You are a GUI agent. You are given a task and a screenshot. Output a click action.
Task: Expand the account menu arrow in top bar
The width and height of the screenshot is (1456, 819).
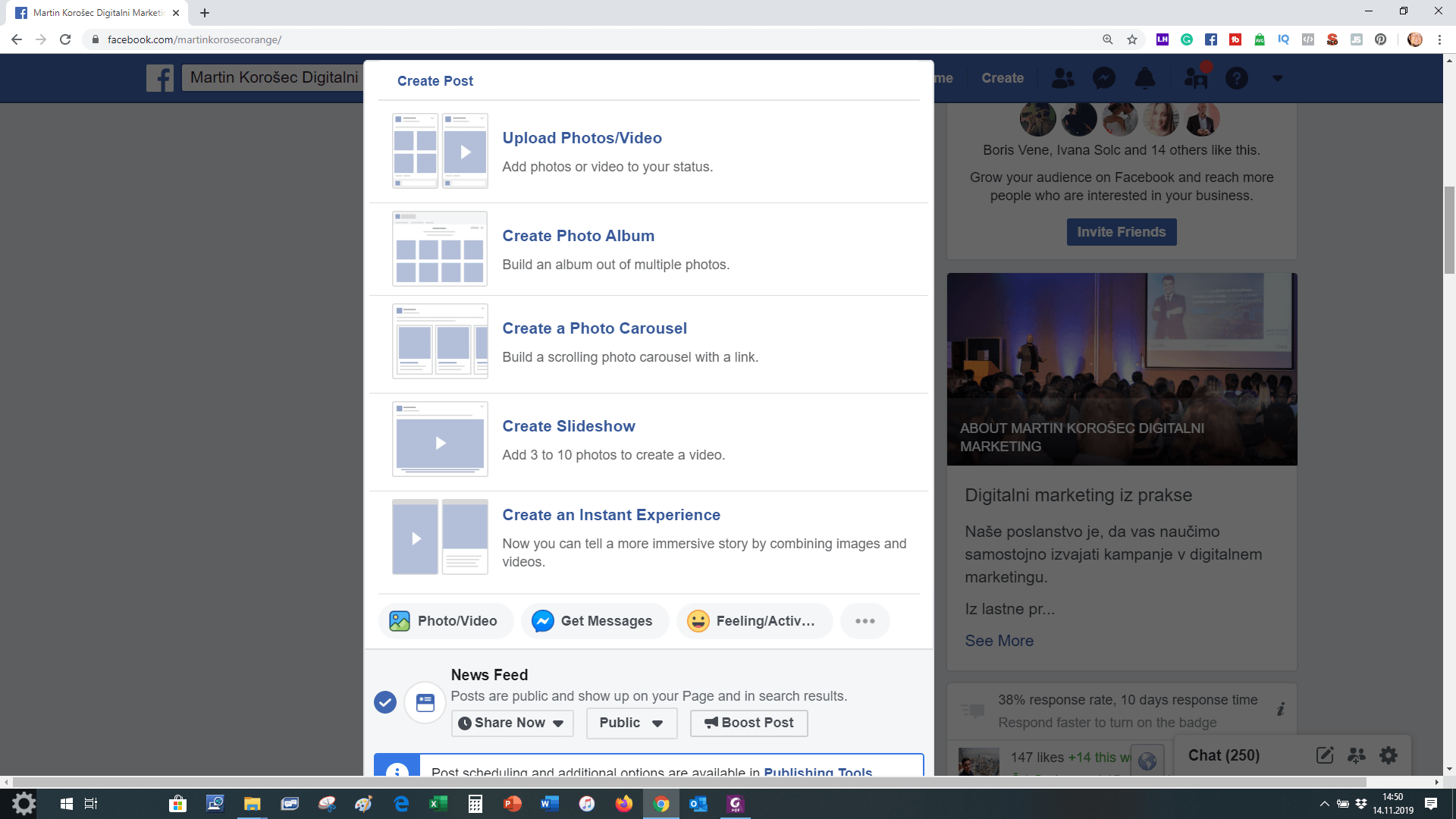coord(1277,78)
